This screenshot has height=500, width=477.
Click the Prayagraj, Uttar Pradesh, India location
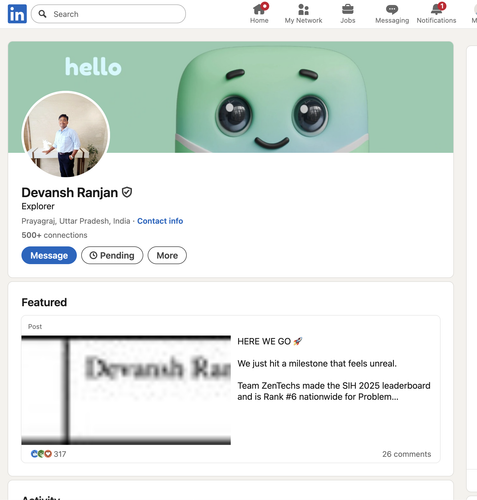[x=76, y=221]
